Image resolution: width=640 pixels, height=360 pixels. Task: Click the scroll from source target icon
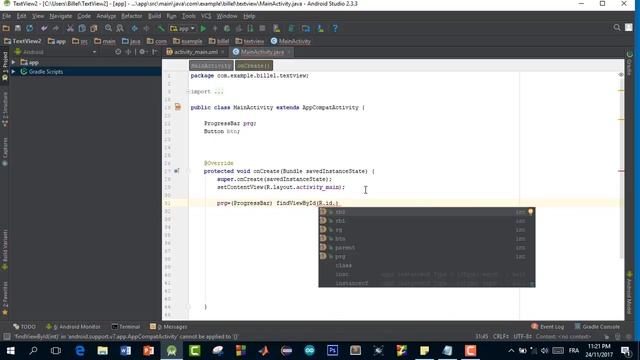(118, 52)
